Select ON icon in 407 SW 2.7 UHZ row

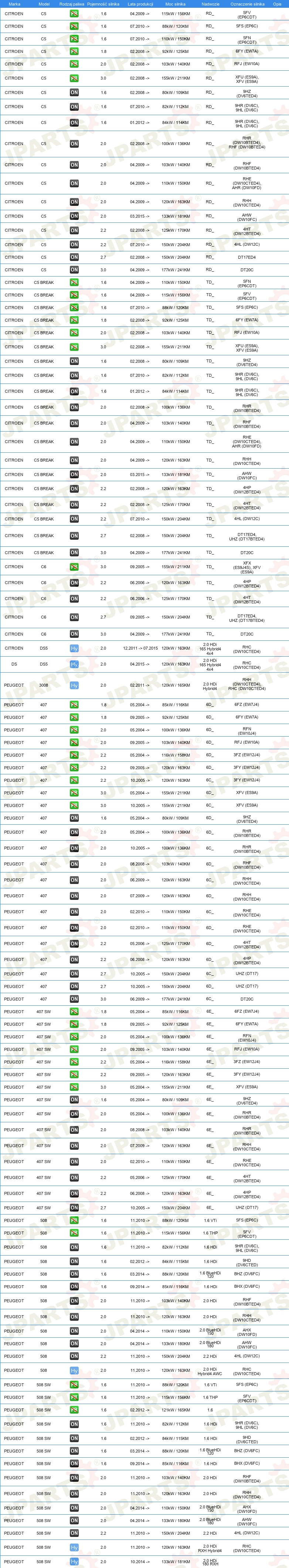click(74, 1208)
